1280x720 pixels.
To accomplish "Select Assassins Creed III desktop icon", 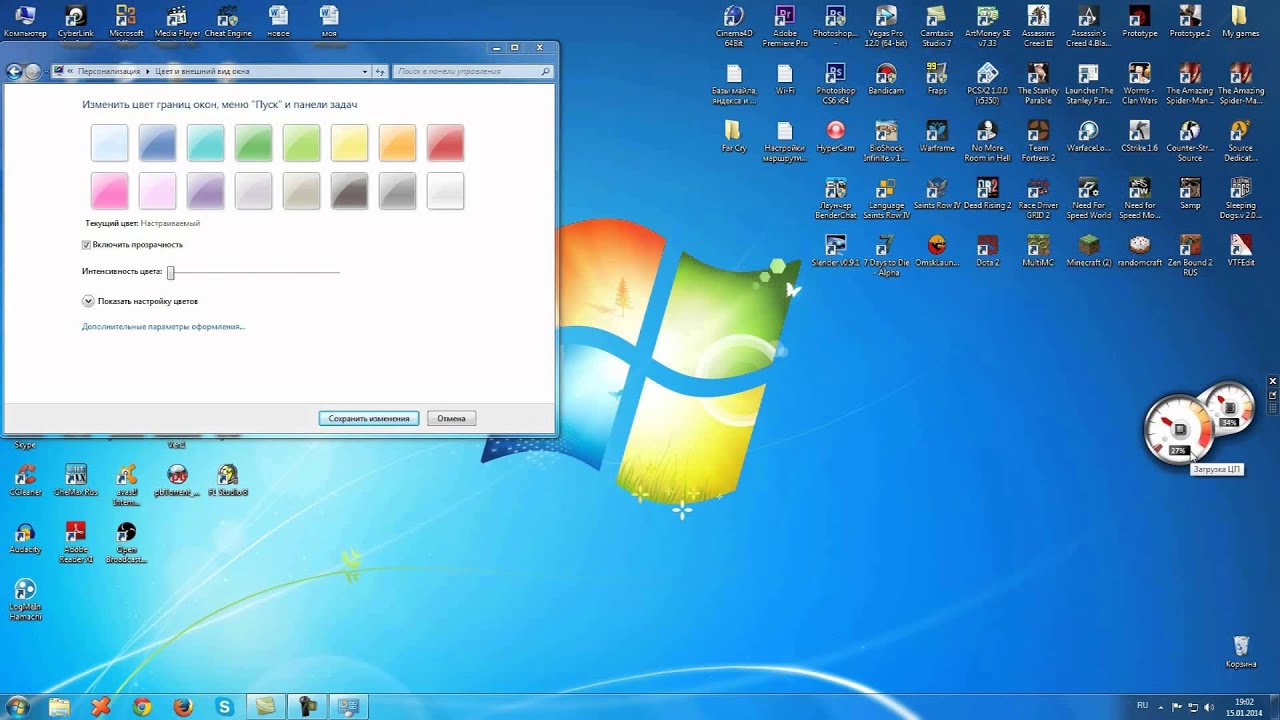I will tap(1038, 25).
